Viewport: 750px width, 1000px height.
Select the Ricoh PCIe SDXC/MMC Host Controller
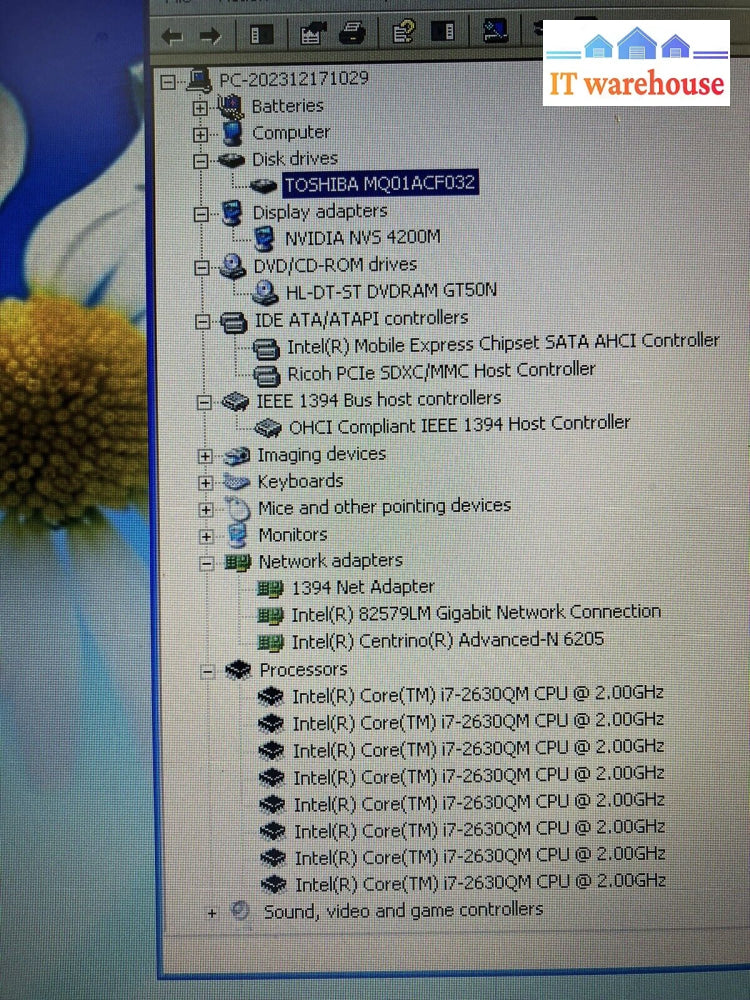(441, 371)
